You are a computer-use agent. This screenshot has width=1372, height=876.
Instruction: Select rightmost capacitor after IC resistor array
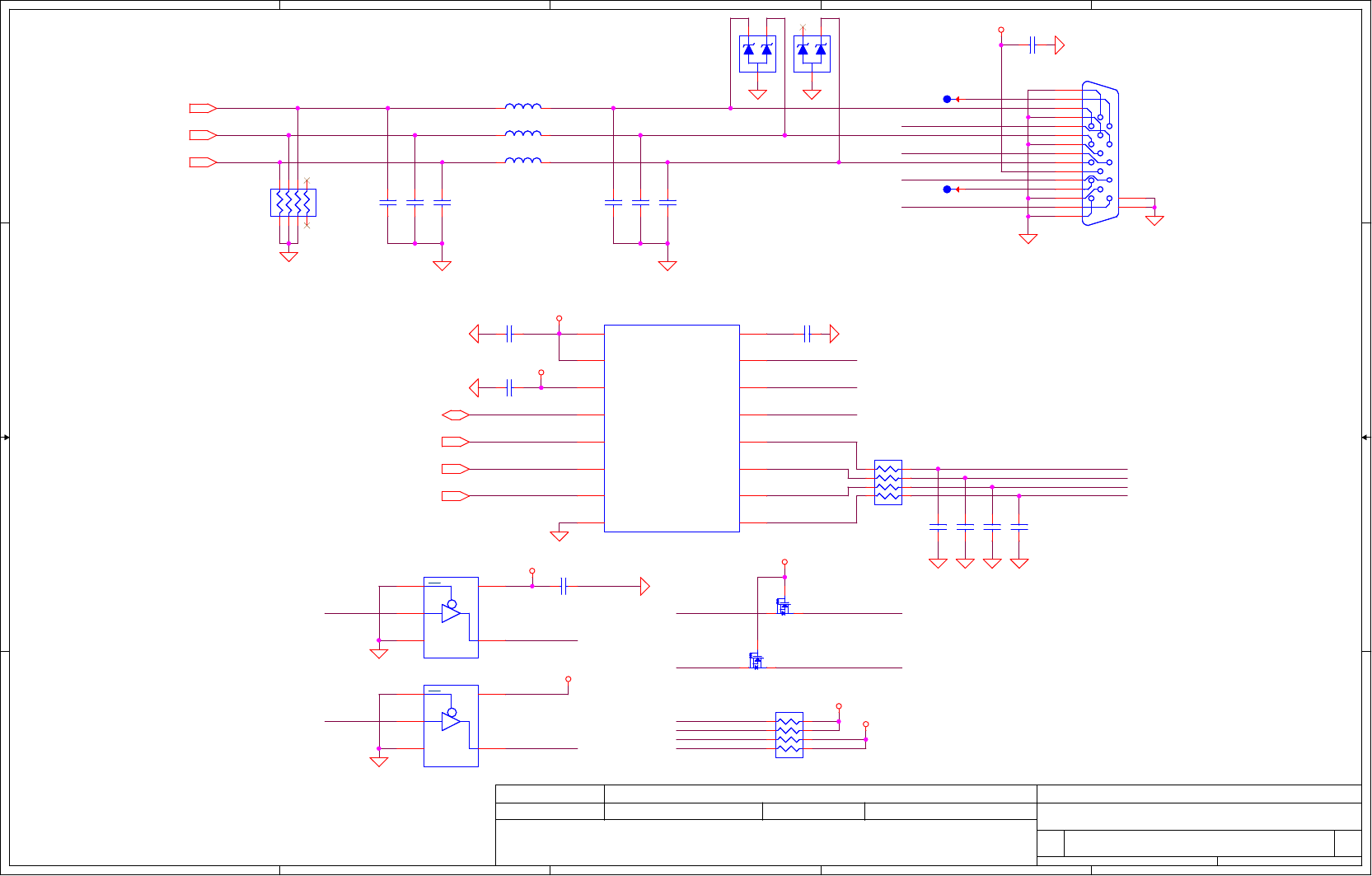[x=1019, y=526]
